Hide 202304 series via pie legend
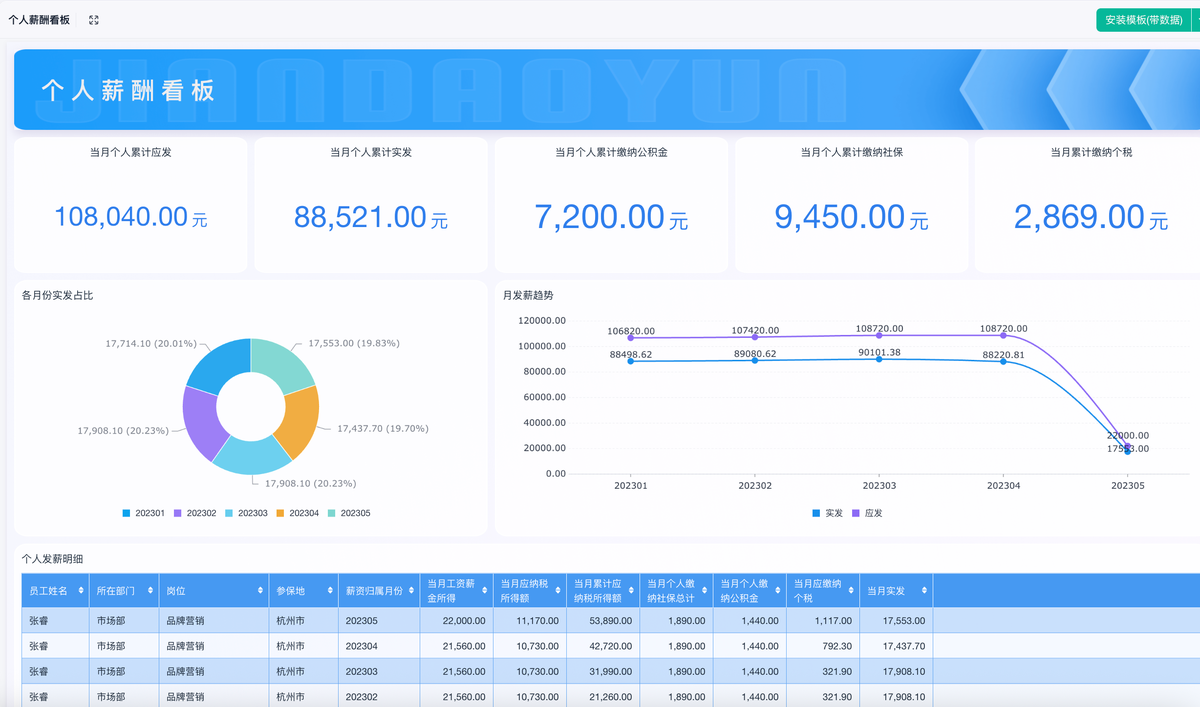The image size is (1200, 707). click(297, 513)
